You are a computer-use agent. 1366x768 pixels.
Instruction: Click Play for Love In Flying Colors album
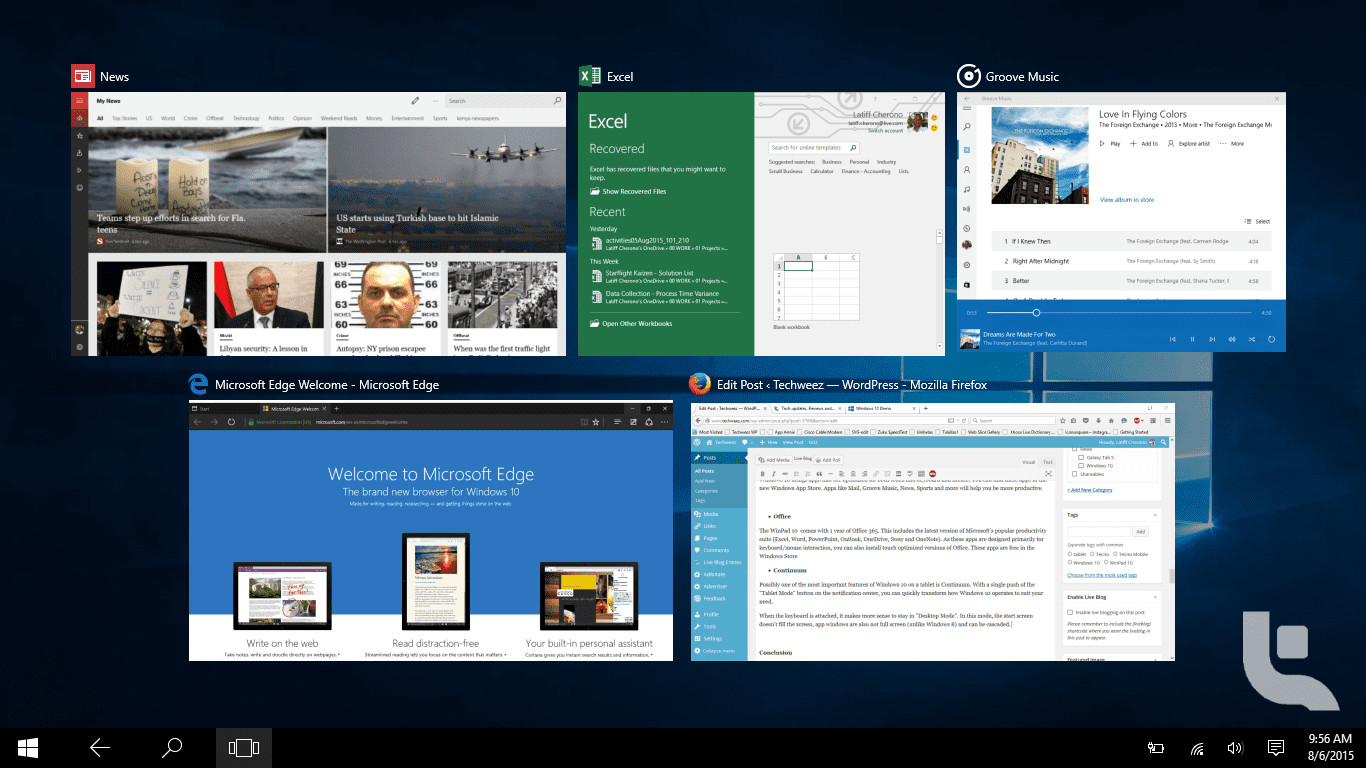point(1109,144)
